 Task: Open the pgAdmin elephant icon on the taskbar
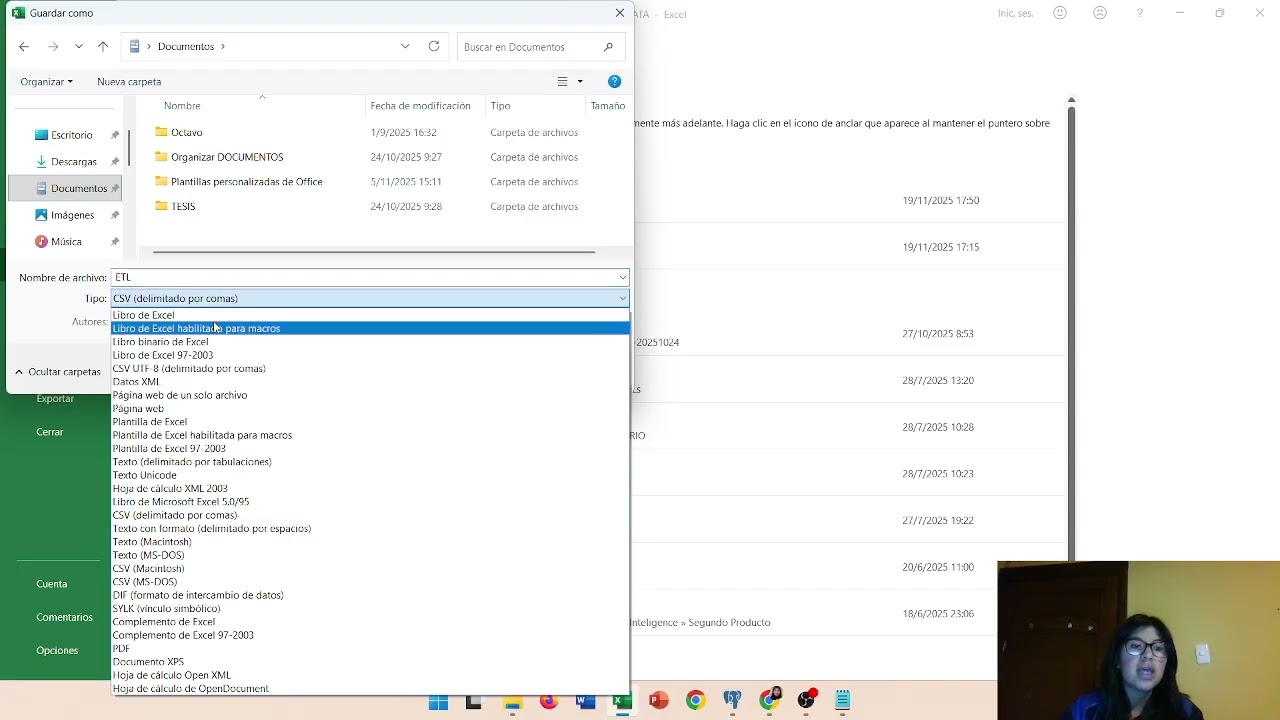pos(733,701)
